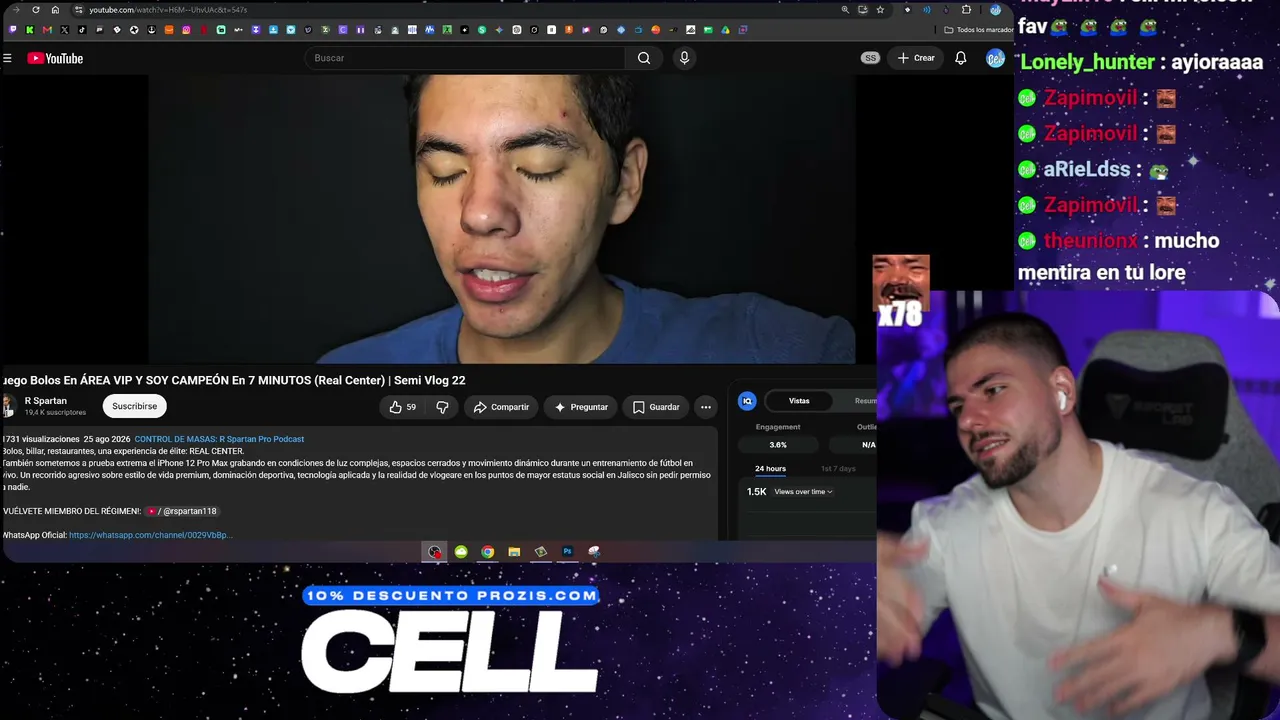Click the YouTube search magnifier button

644,58
